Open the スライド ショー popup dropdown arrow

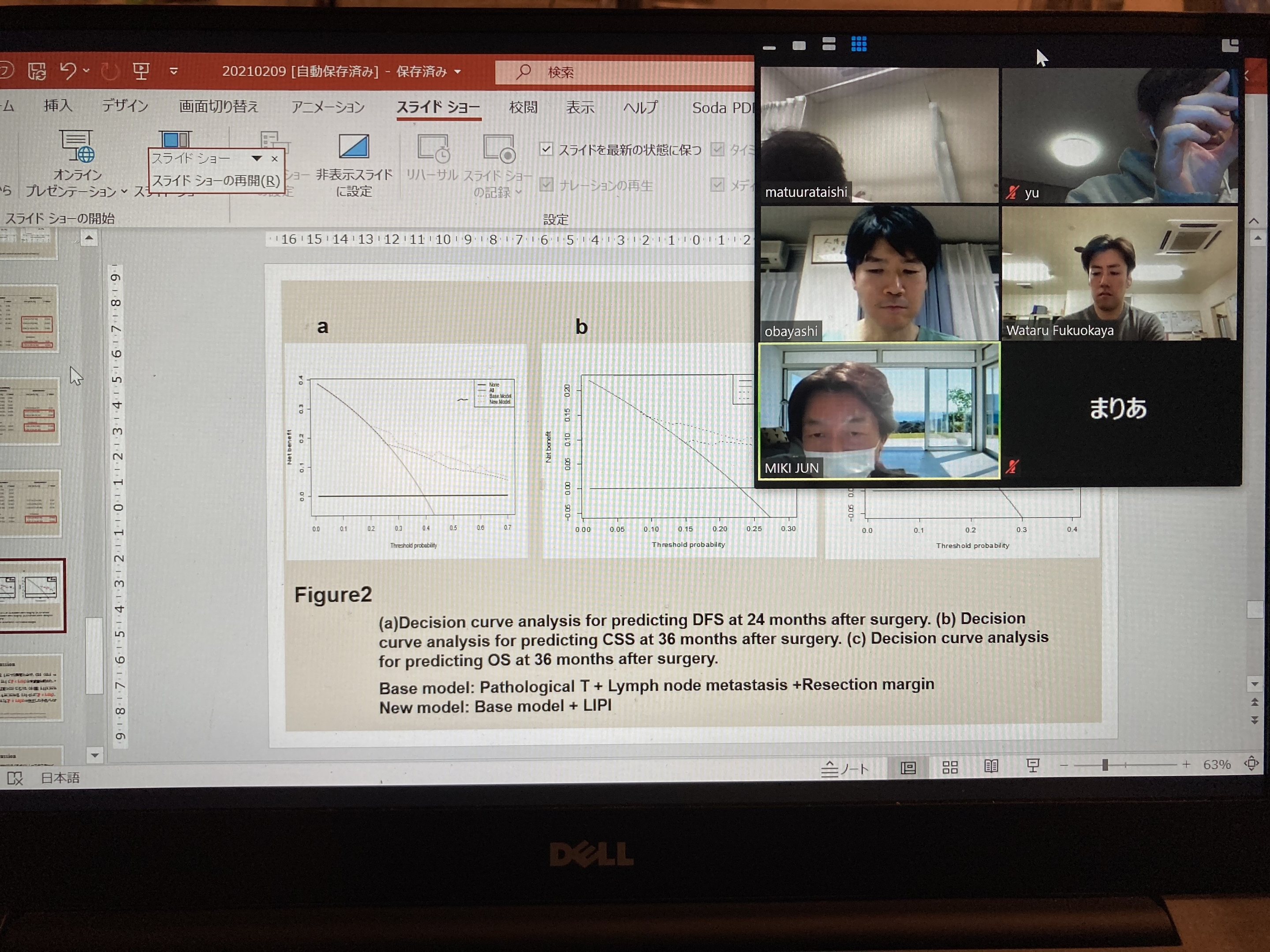pyautogui.click(x=257, y=158)
